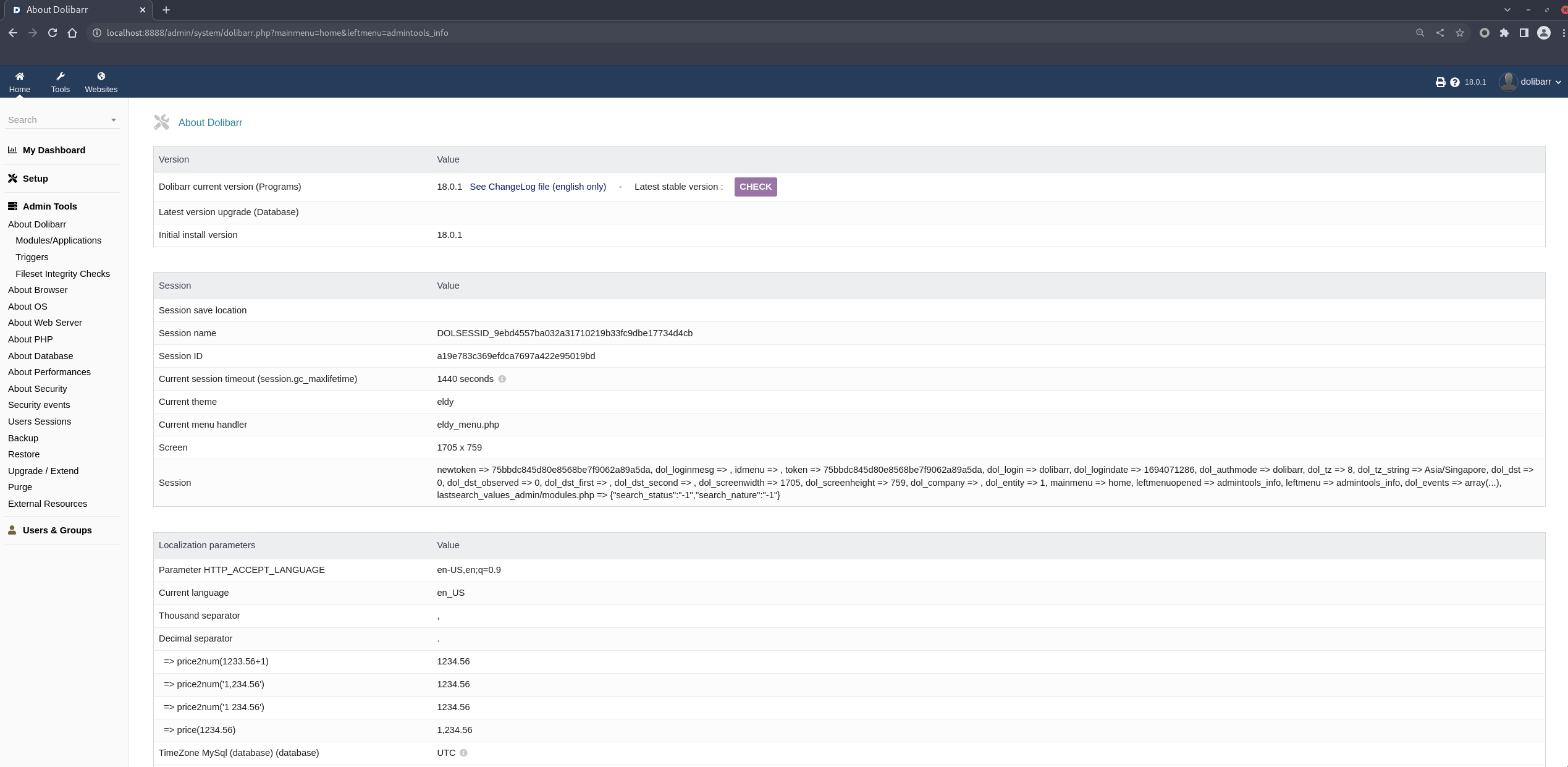Select About Security in sidebar
The height and width of the screenshot is (767, 1568).
[x=38, y=389]
